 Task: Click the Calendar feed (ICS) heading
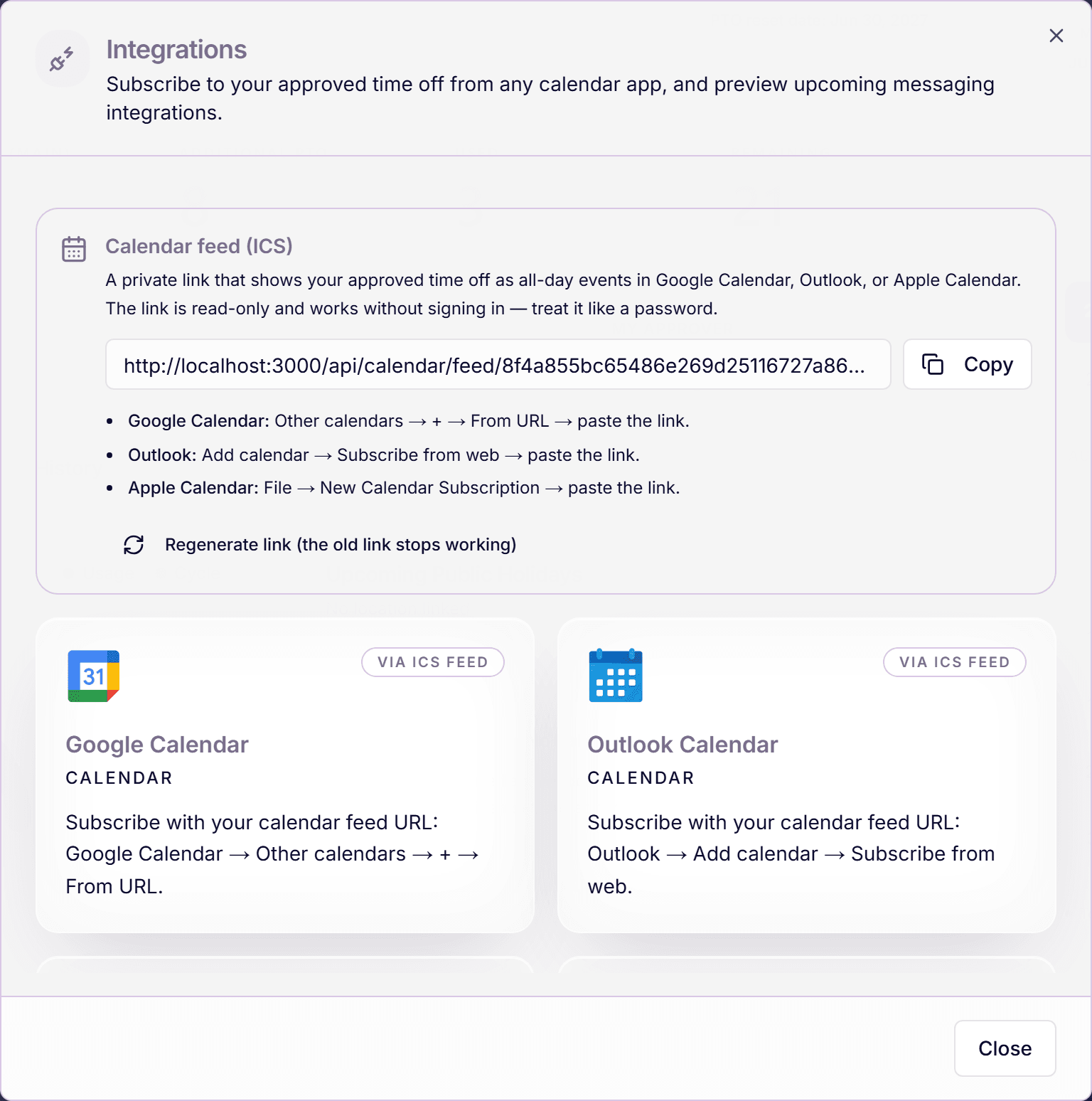199,246
